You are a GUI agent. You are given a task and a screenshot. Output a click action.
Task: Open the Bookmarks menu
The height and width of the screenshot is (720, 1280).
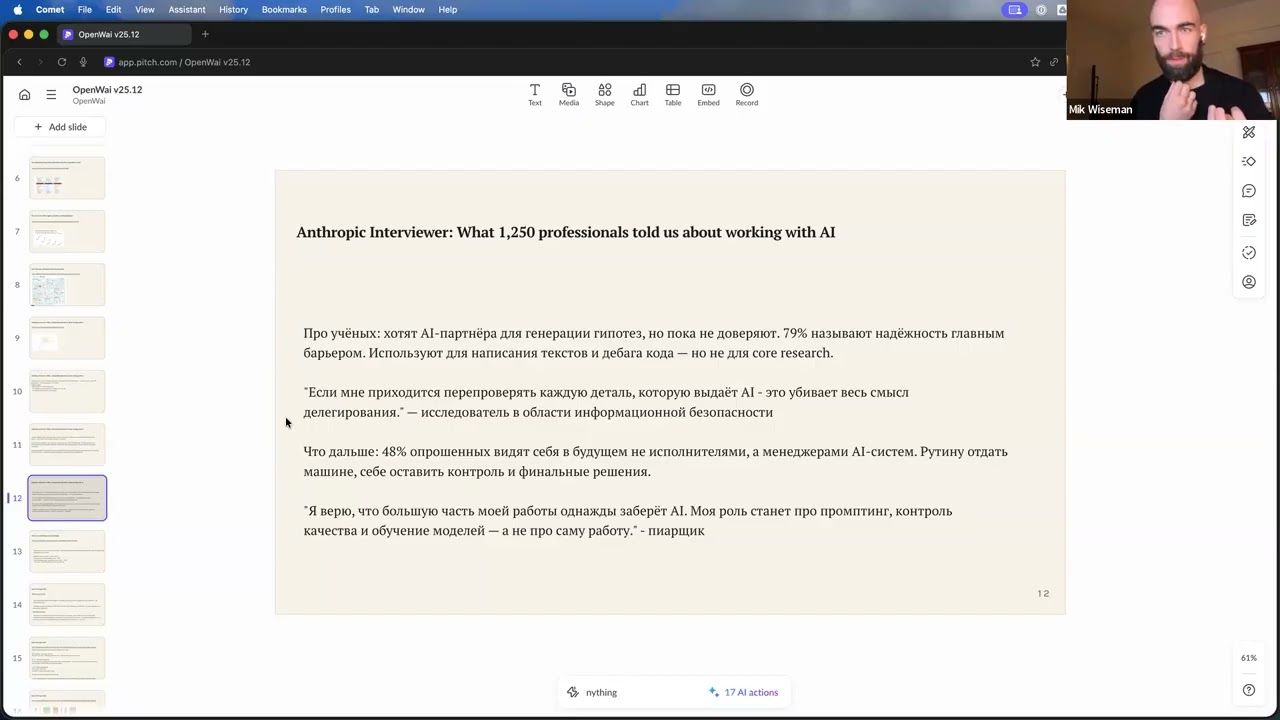pyautogui.click(x=284, y=10)
